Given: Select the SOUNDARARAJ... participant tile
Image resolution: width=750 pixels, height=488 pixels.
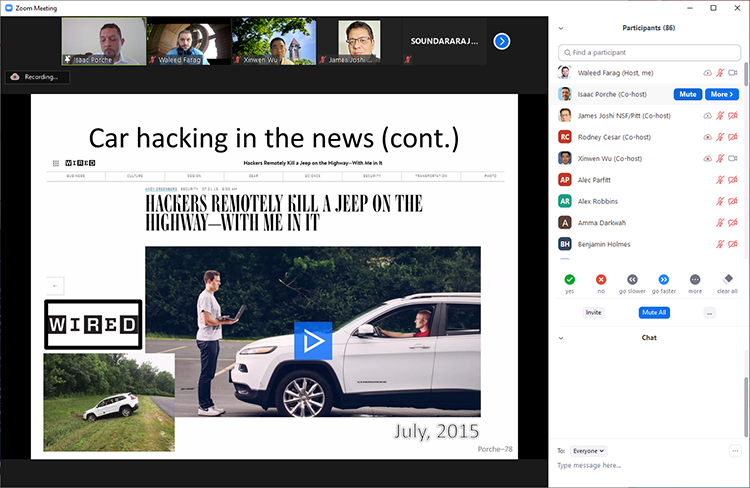Looking at the screenshot, I should [x=444, y=41].
